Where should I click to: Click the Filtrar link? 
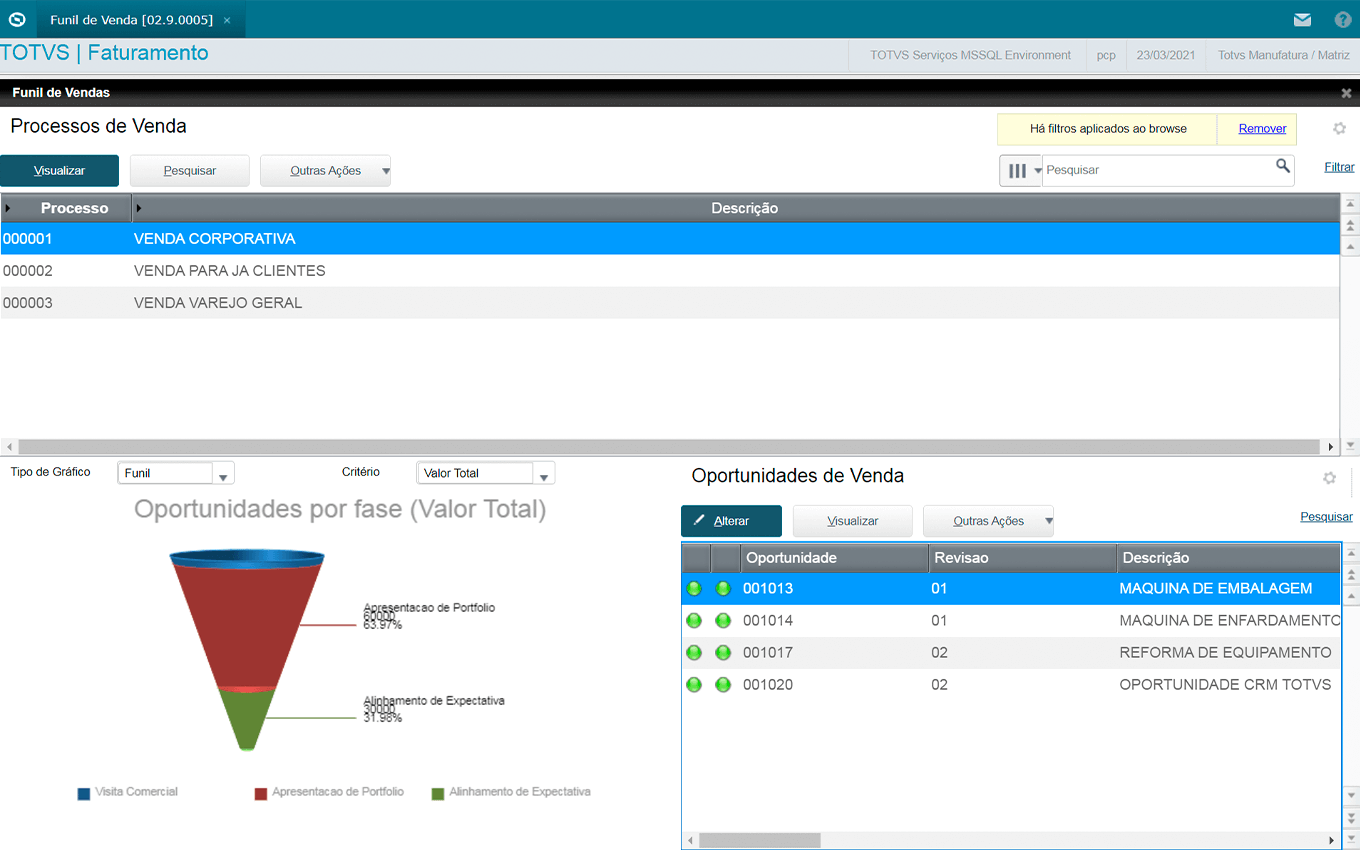(1339, 168)
